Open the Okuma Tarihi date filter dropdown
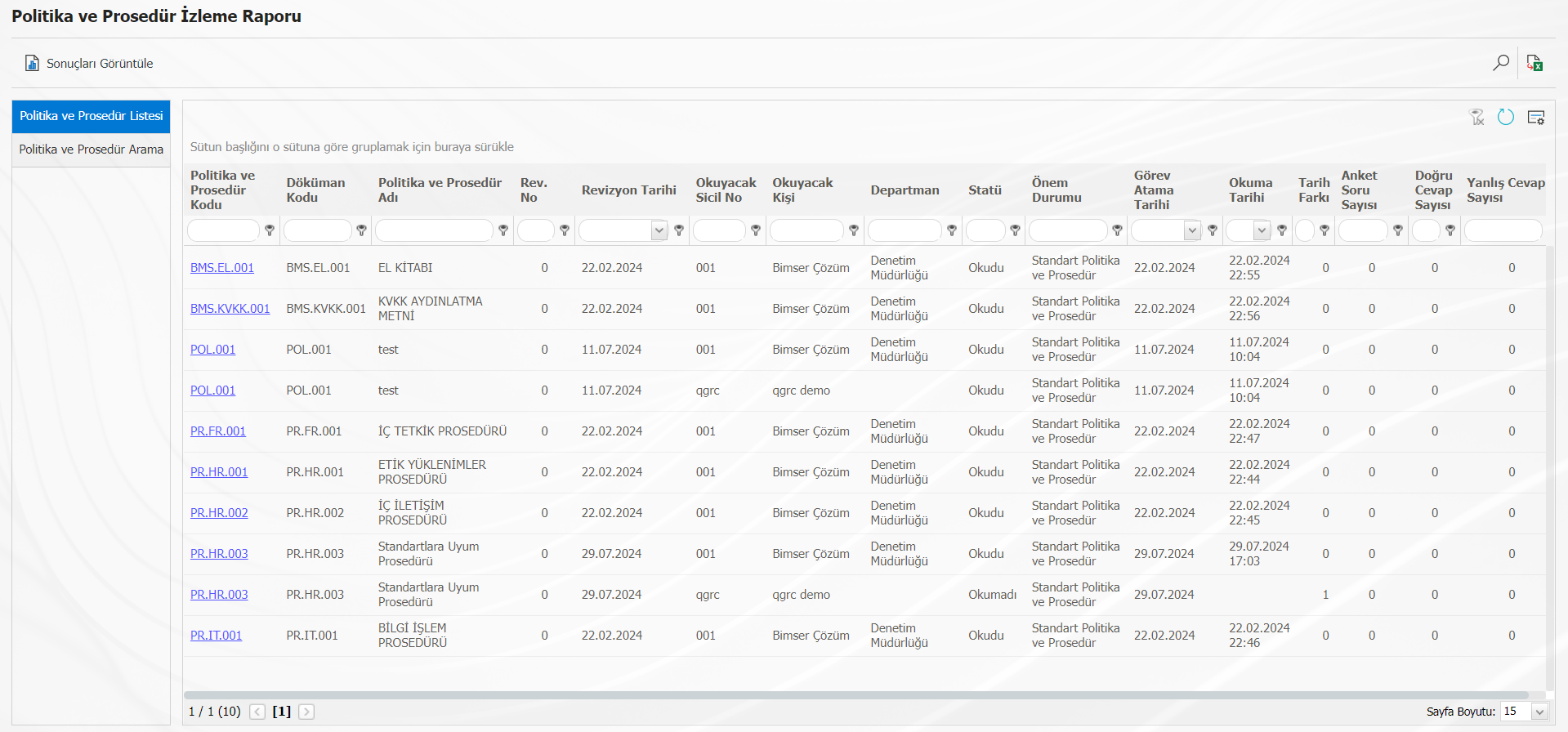The height and width of the screenshot is (732, 1568). coord(1262,230)
